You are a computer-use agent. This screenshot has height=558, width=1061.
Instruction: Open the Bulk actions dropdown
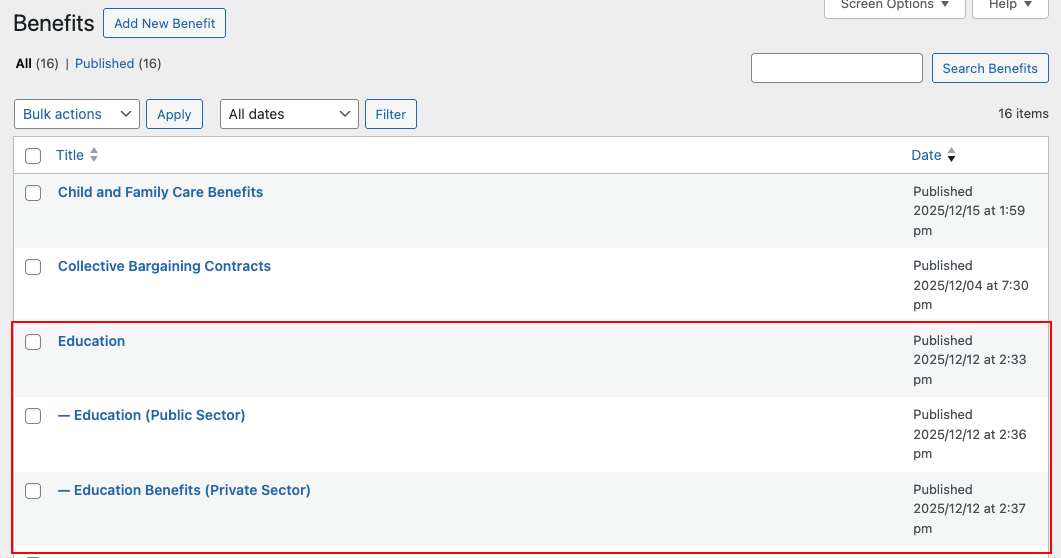tap(77, 114)
